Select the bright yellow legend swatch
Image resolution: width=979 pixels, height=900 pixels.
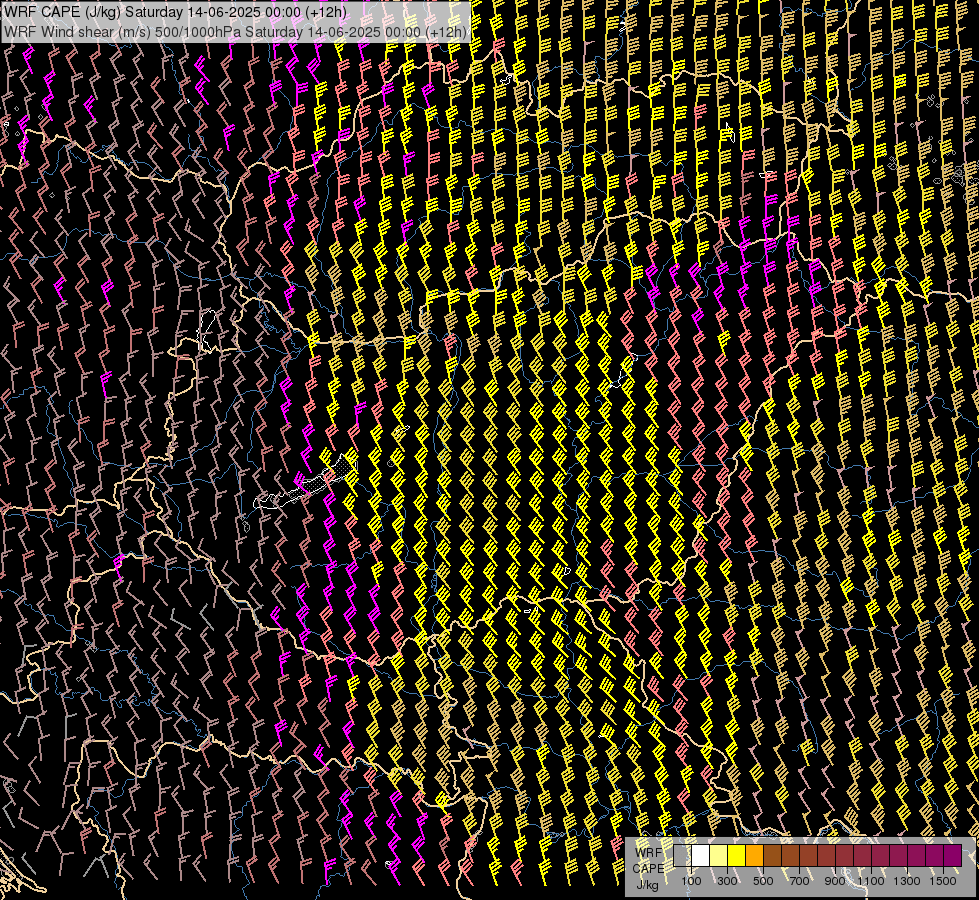737,855
